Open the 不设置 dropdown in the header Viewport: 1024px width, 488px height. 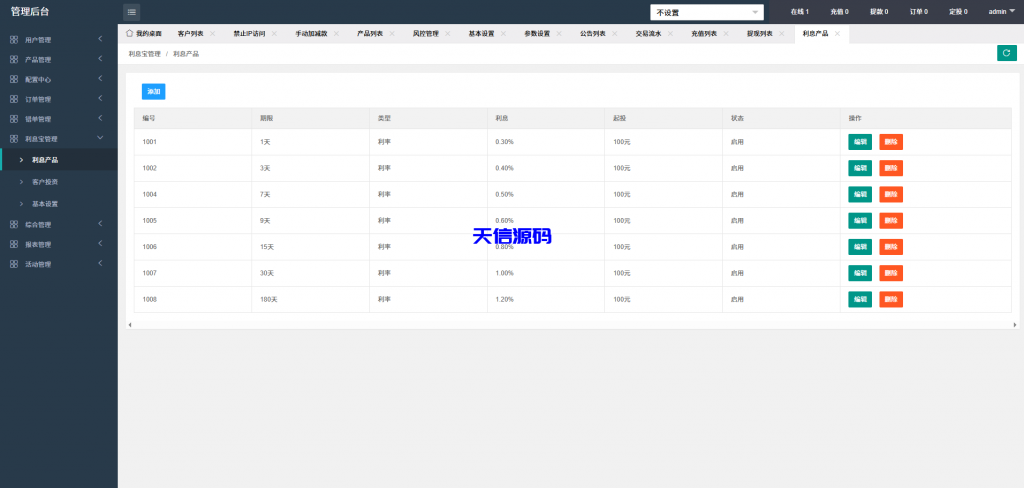pos(706,12)
